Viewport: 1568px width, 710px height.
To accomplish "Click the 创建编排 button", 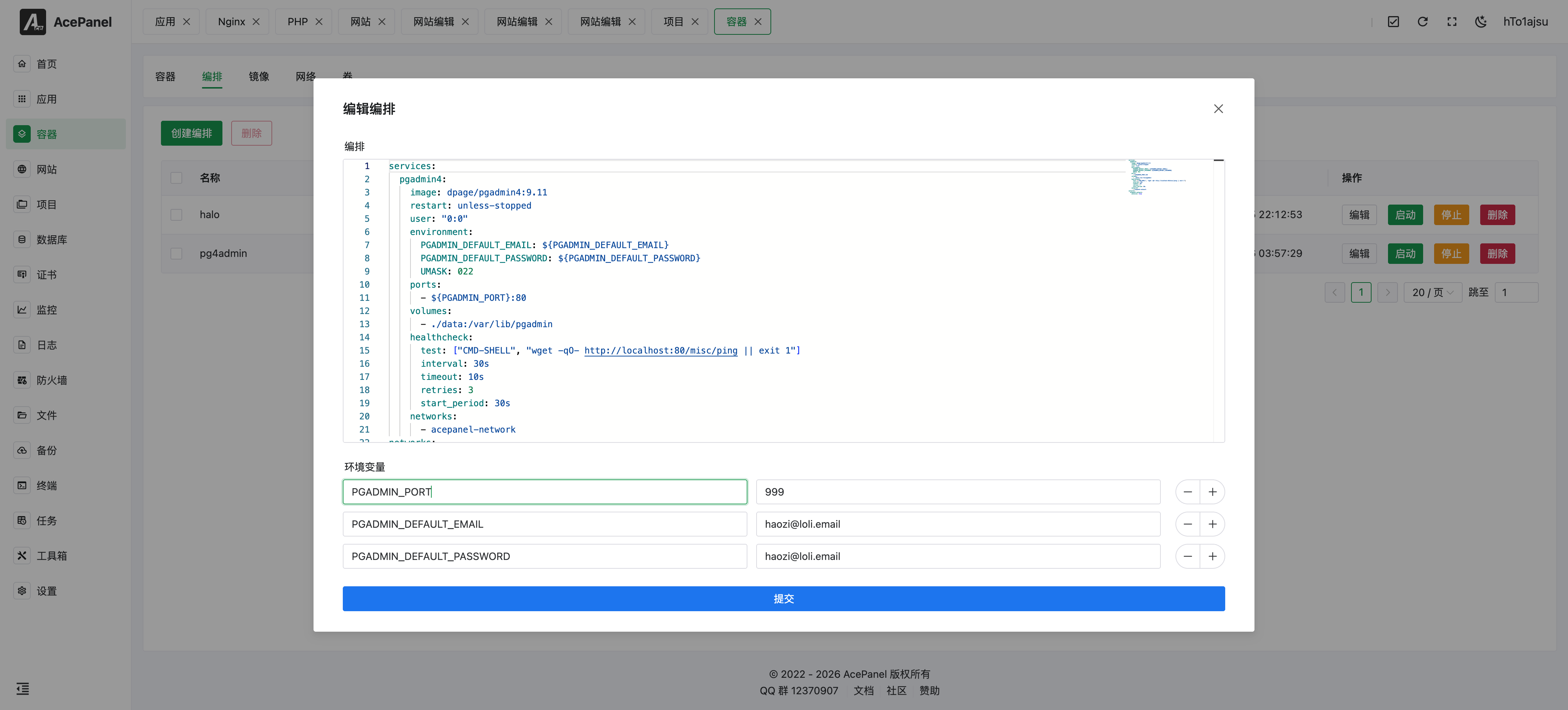I will pos(191,133).
